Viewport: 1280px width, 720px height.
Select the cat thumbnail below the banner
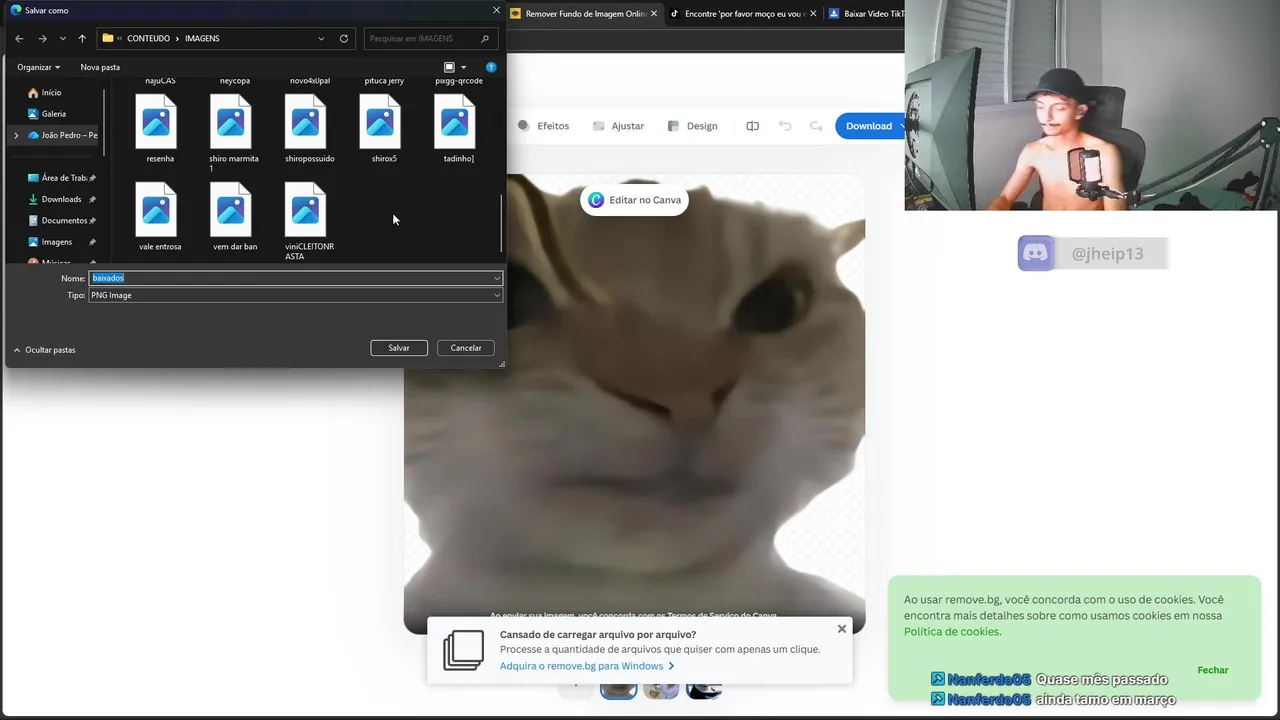(618, 689)
